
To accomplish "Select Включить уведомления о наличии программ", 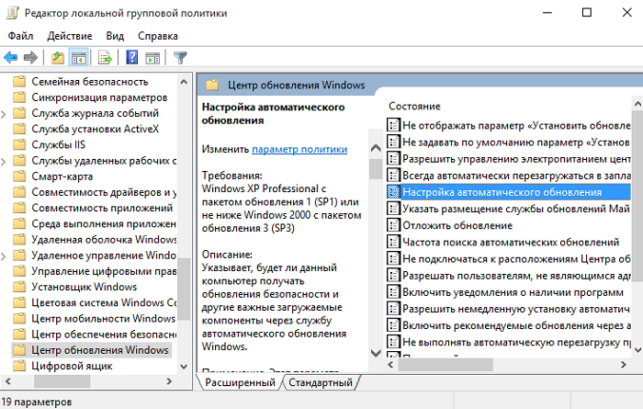I will (513, 292).
